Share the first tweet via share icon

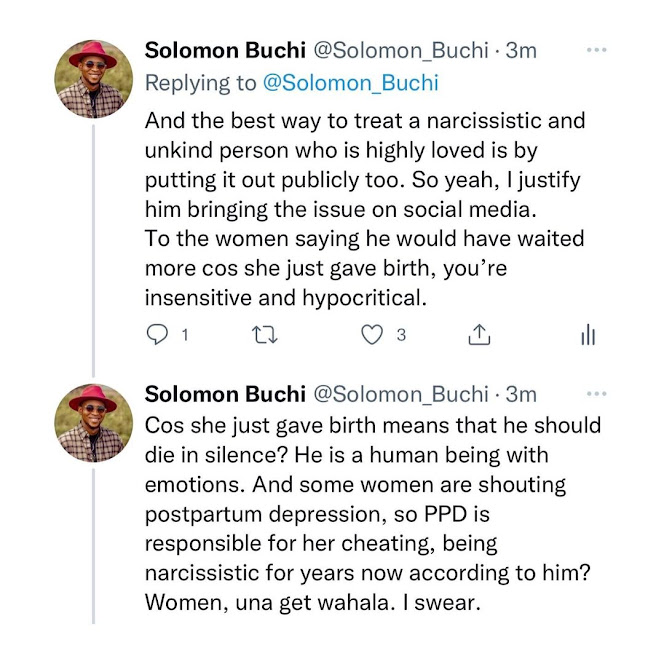point(479,336)
